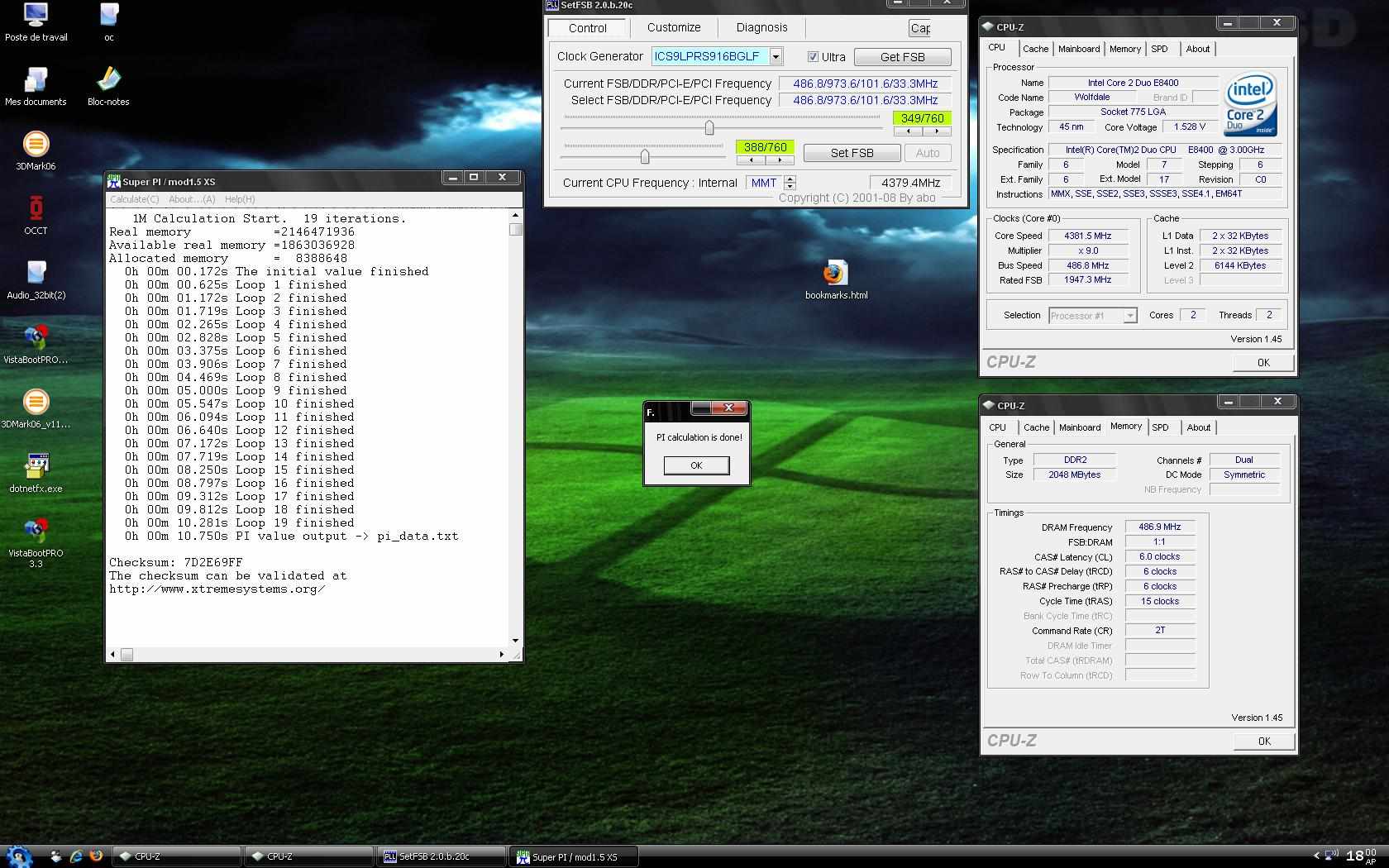Image resolution: width=1389 pixels, height=868 pixels.
Task: Increase the MMT spinner value
Action: click(790, 179)
